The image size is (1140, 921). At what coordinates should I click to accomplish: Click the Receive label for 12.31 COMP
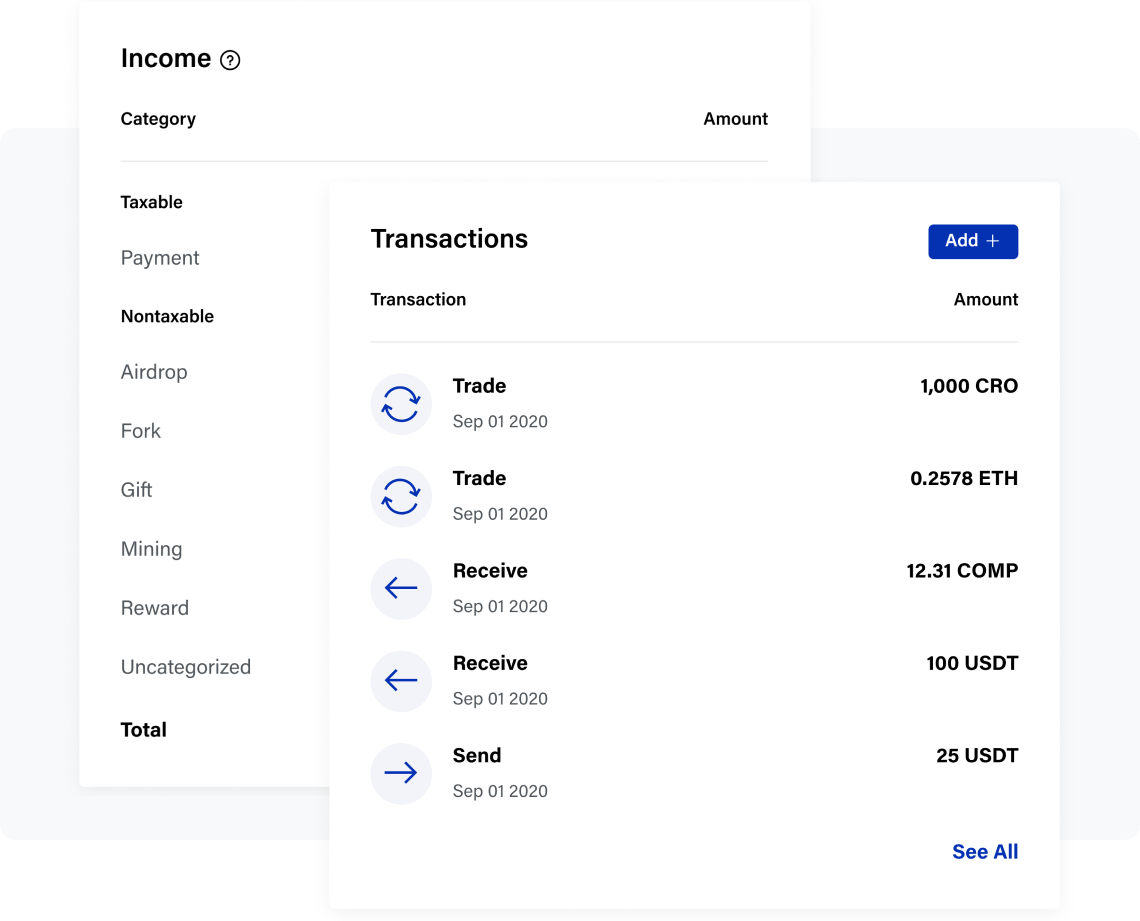pyautogui.click(x=490, y=571)
